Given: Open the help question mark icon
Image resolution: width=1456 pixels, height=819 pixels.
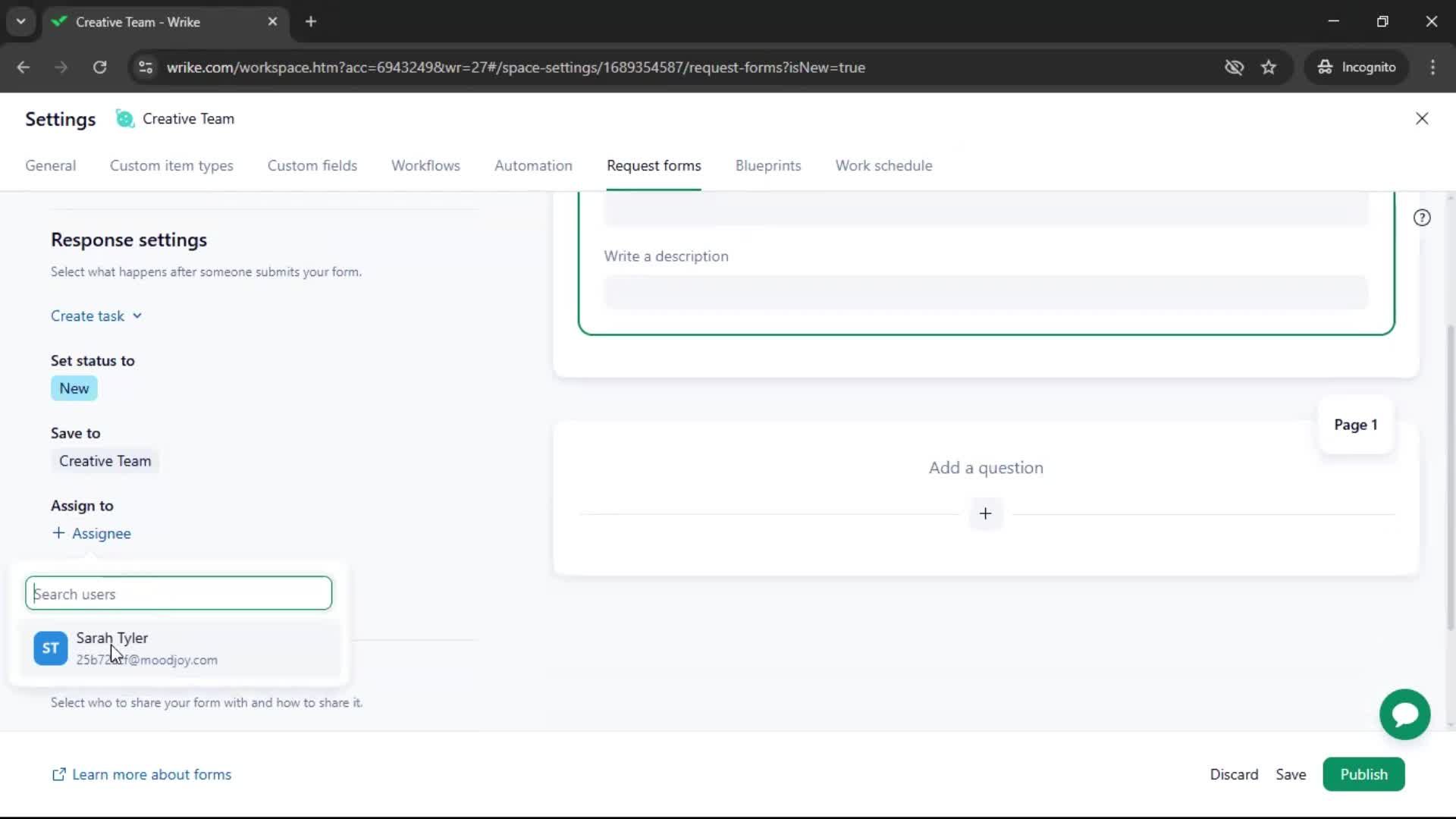Looking at the screenshot, I should click(1422, 218).
